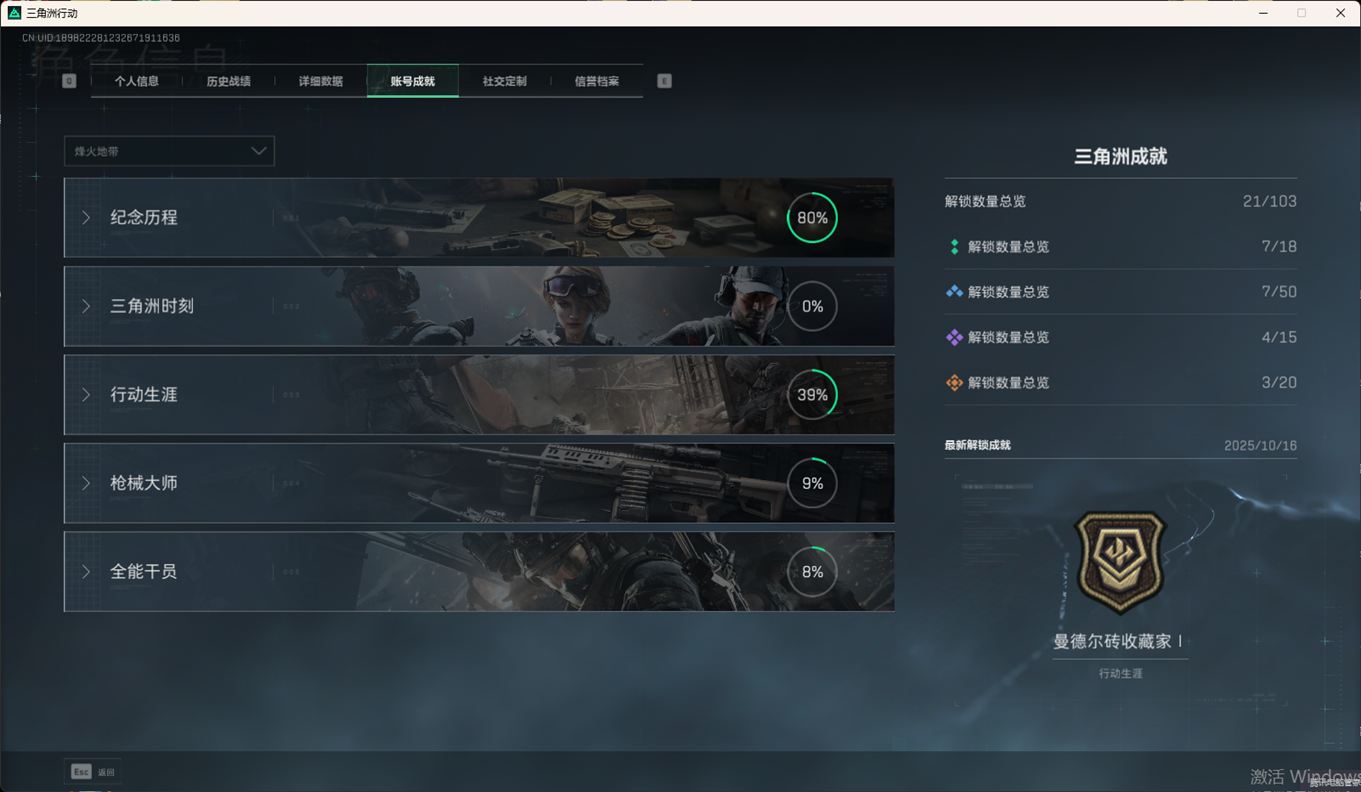Switch to the 个人信息 tab
1361x792 pixels.
136,81
